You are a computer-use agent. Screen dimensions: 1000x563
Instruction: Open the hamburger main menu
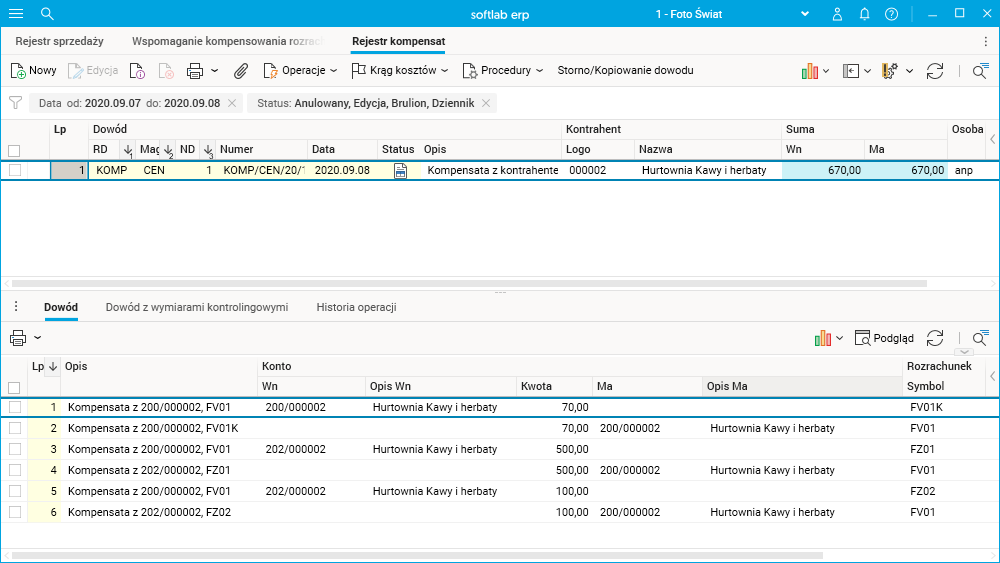coord(16,14)
